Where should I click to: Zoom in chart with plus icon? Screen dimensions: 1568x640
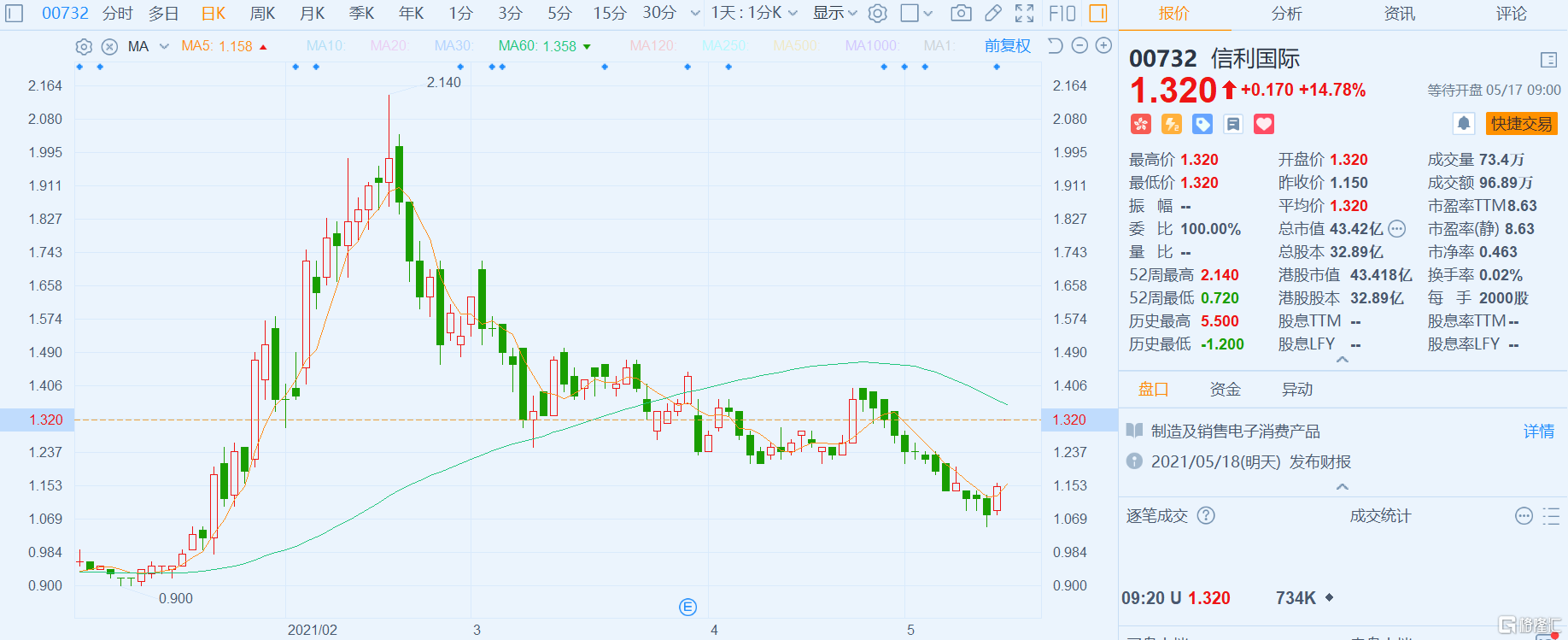click(1103, 45)
